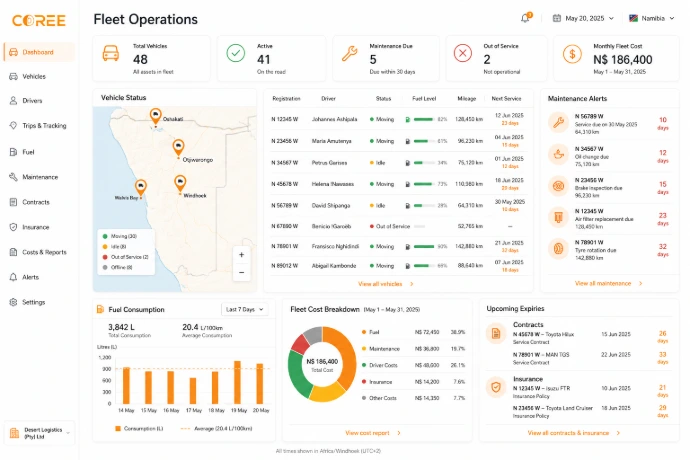
Task: Expand the Desert Logistics (Pty) Ltd account switcher
Action: (x=40, y=433)
